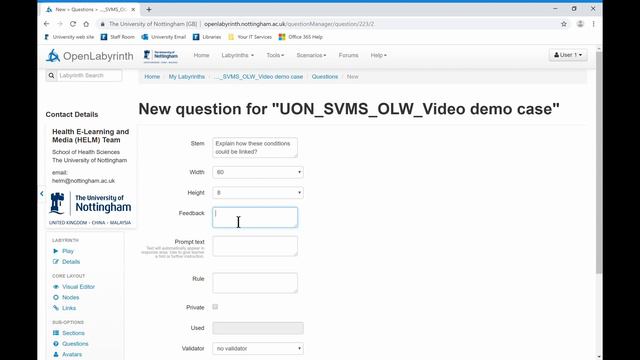Click the Visual Editor eye icon
Viewport: 640px width, 360px height.
coord(56,287)
